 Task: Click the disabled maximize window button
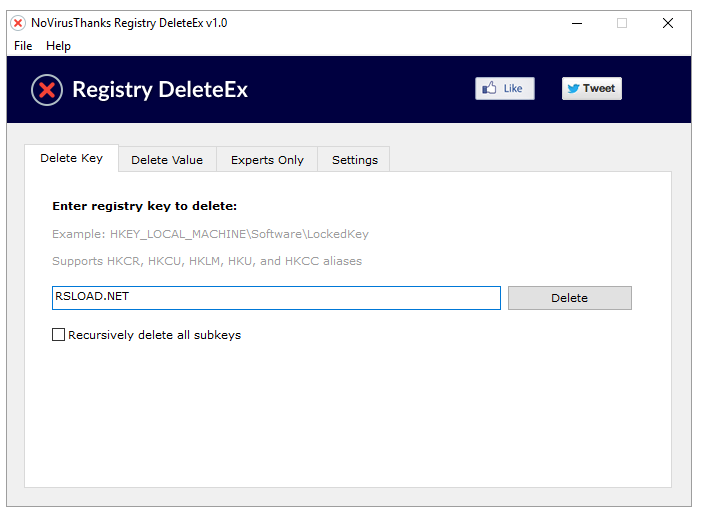[622, 23]
